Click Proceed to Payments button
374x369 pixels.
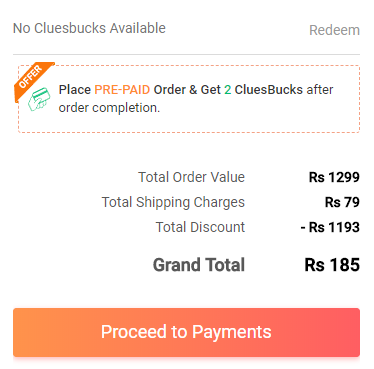coord(186,332)
